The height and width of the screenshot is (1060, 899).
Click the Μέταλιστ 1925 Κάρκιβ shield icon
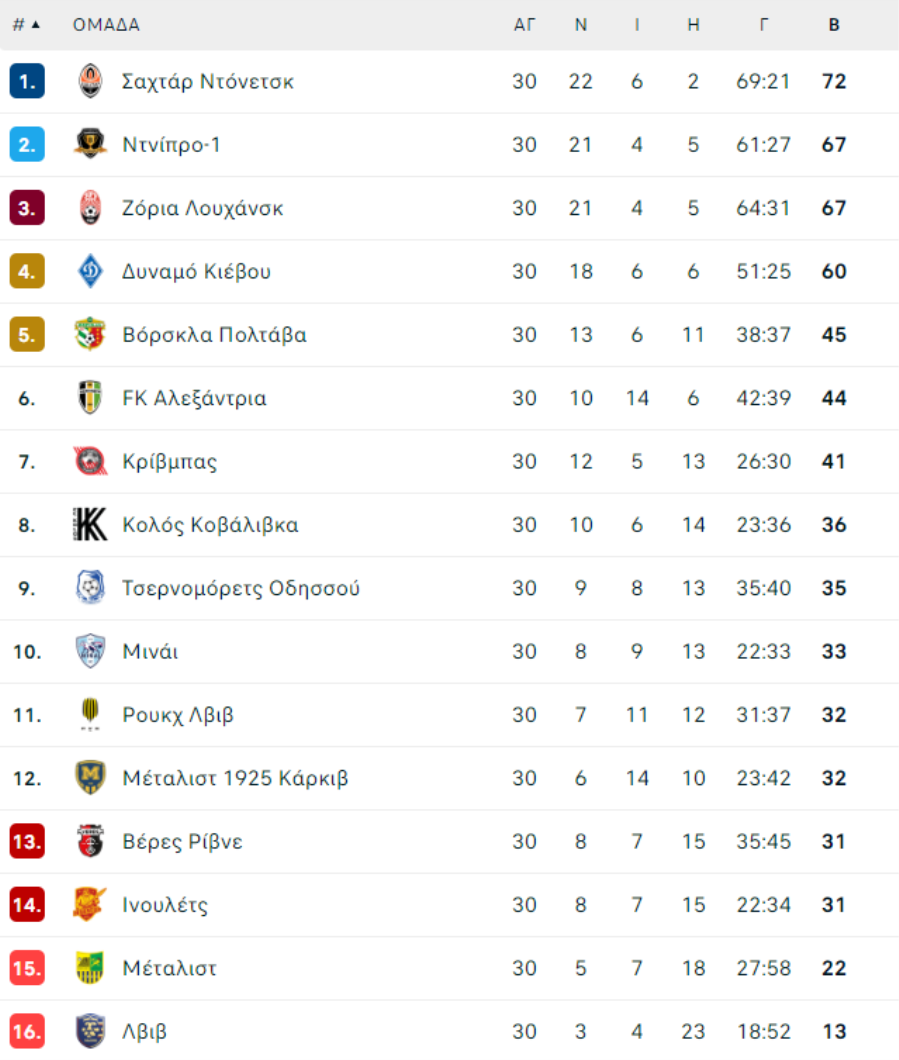coord(90,778)
